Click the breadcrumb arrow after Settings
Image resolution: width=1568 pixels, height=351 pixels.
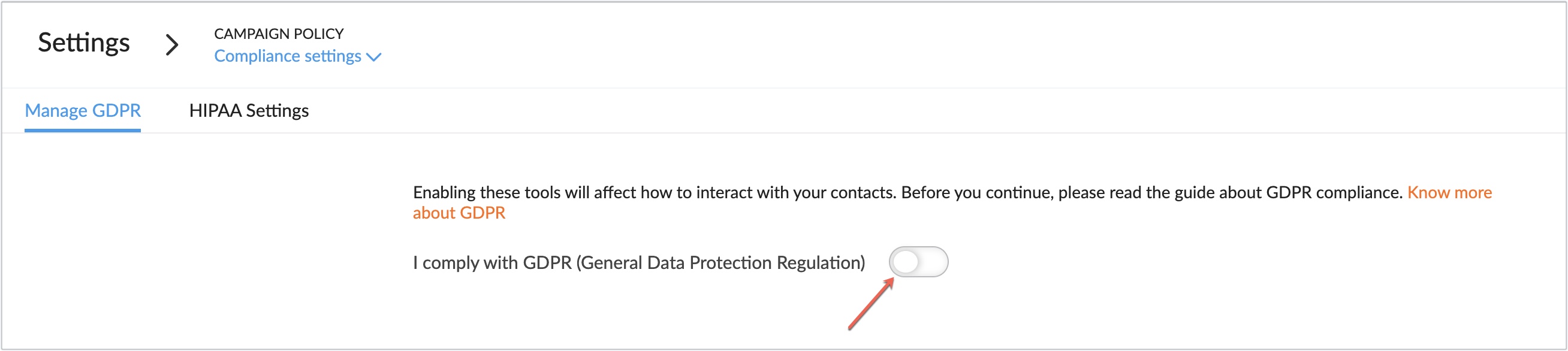coord(173,44)
